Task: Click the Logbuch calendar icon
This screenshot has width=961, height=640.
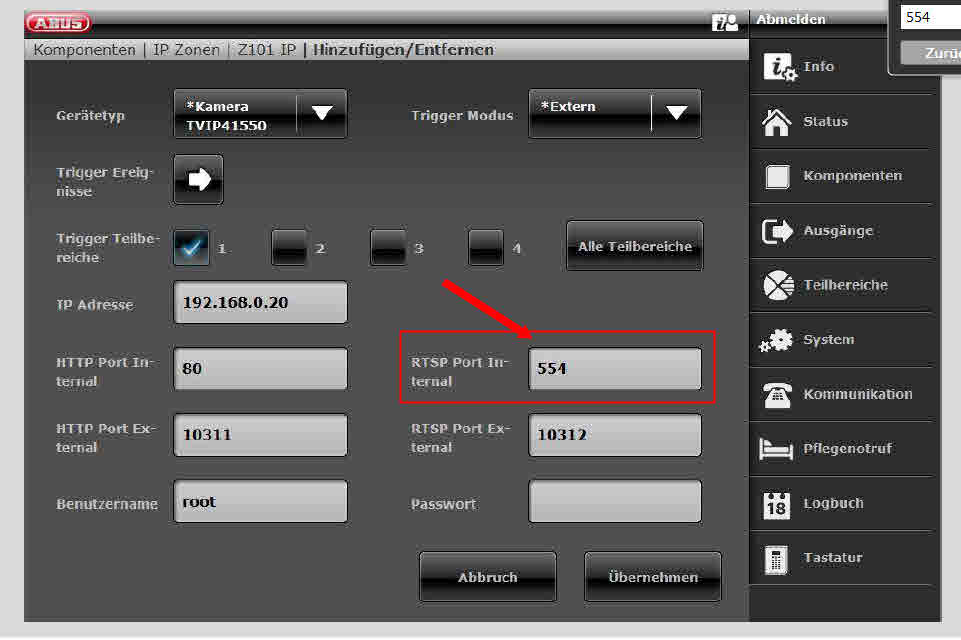Action: tap(777, 504)
